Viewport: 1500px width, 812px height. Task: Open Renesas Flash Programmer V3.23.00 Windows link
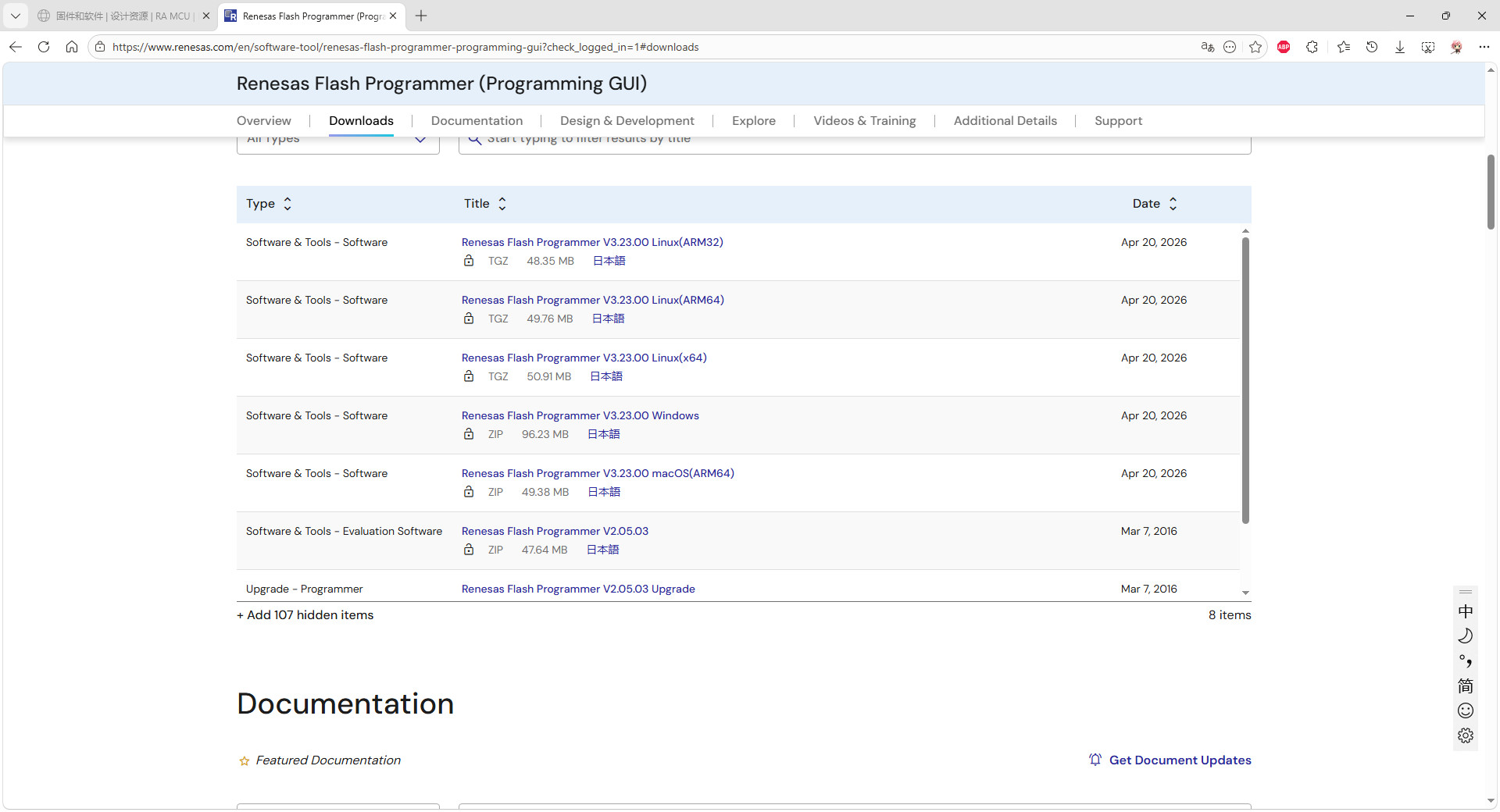pos(580,415)
